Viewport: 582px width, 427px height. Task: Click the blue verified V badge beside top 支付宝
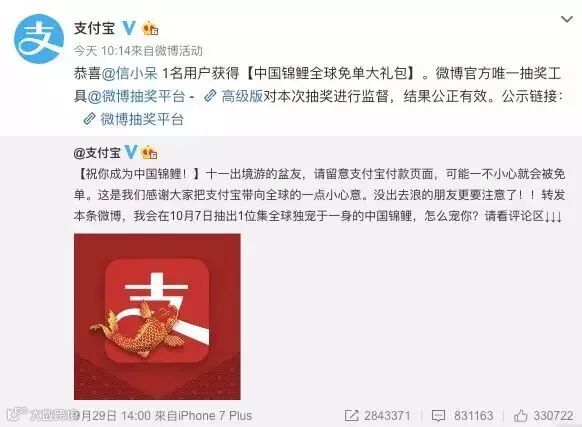(129, 28)
